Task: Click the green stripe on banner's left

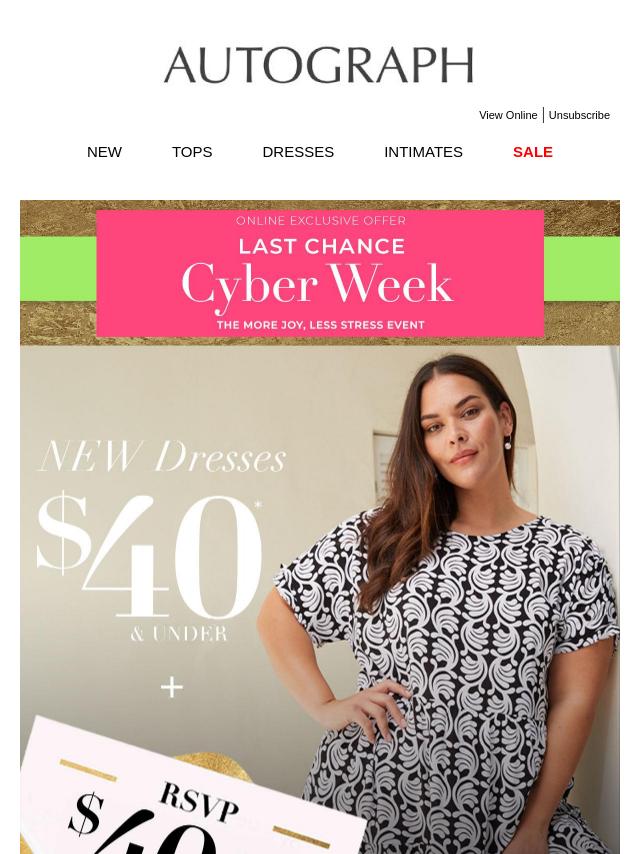Action: click(58, 269)
